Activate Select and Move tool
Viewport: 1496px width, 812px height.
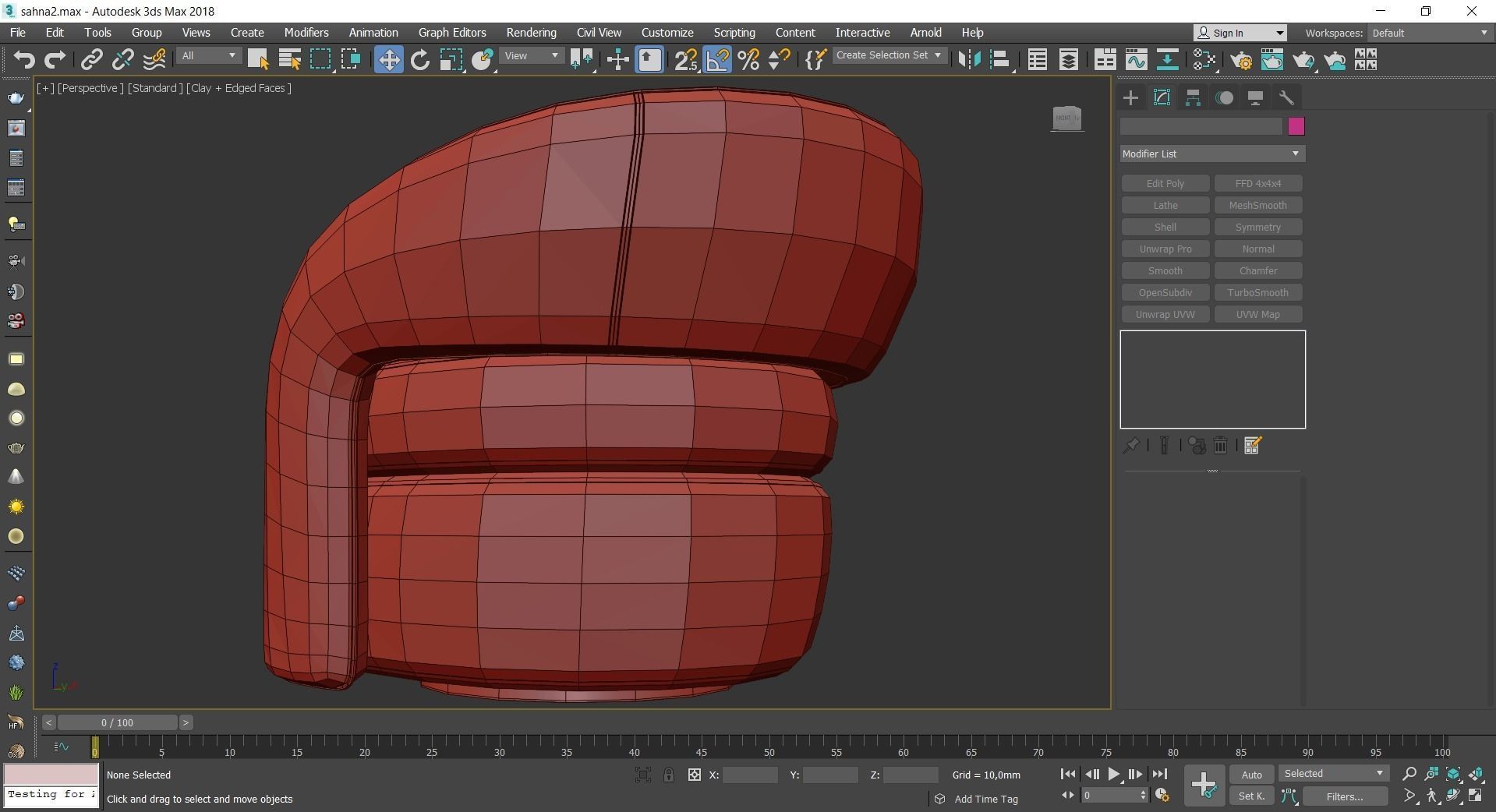click(x=388, y=60)
